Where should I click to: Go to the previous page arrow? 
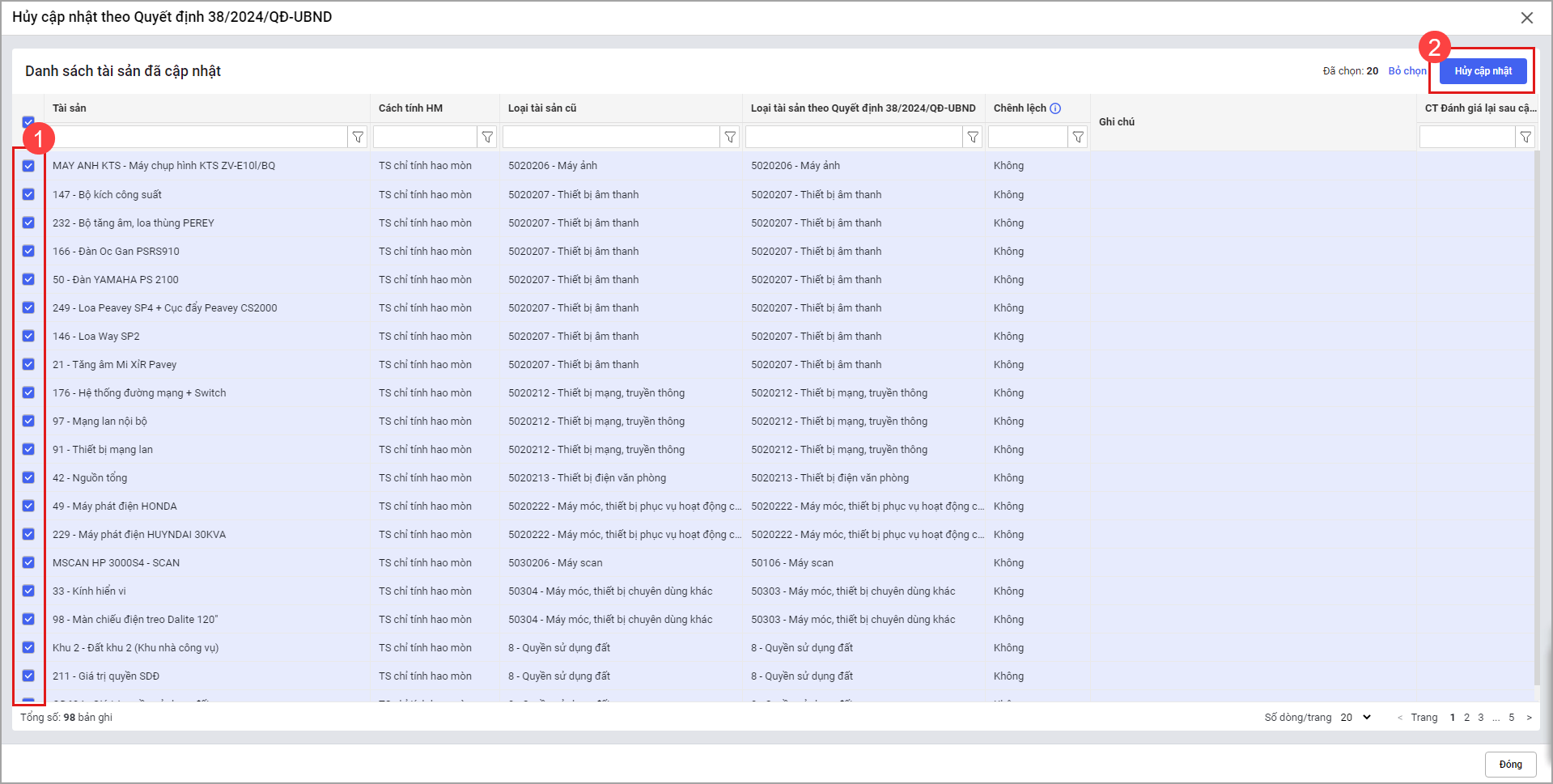1400,718
